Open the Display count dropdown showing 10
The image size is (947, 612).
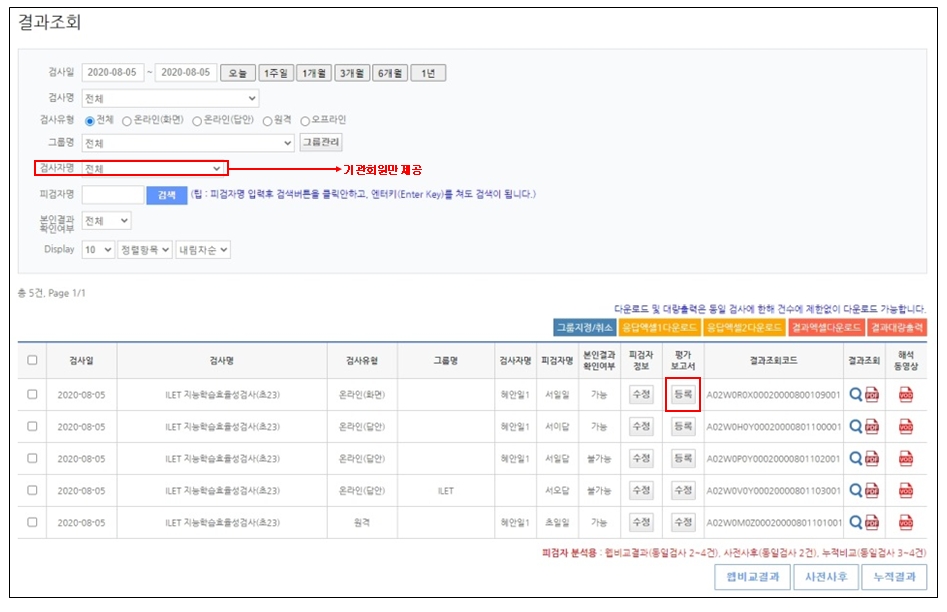(98, 249)
